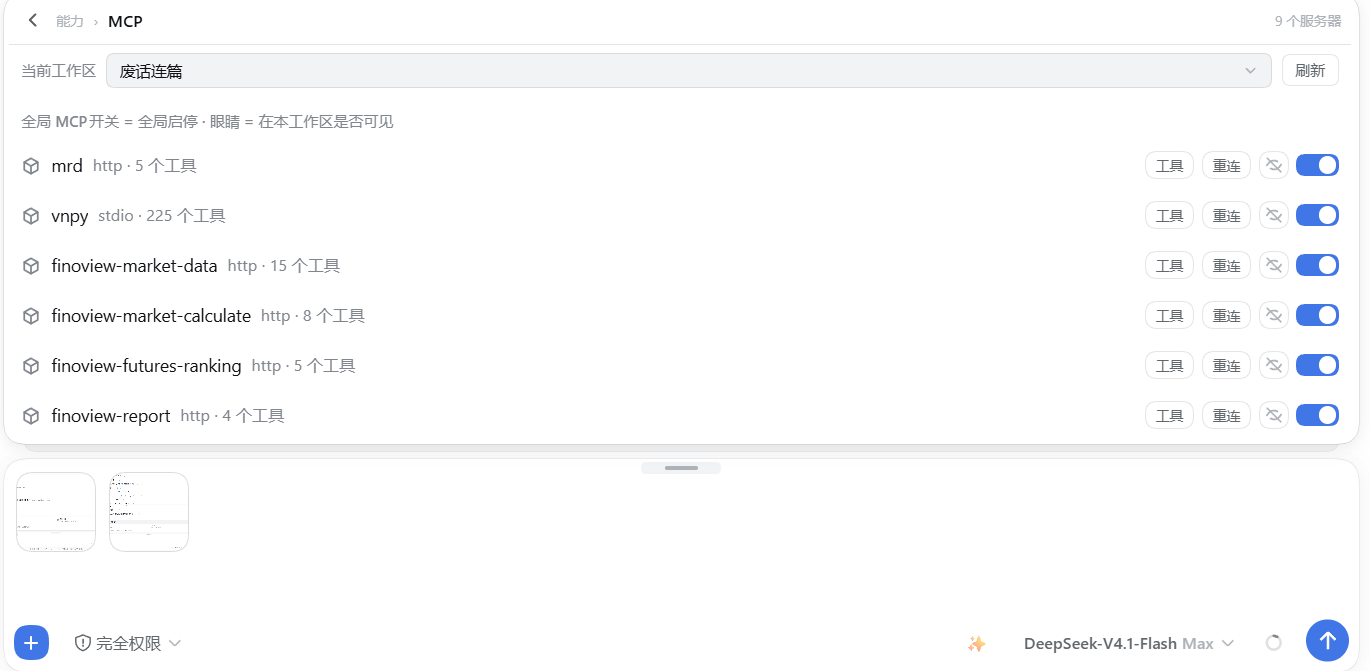Turn off the finoview-futures-ranking switch
This screenshot has height=671, width=1370.
tap(1317, 365)
